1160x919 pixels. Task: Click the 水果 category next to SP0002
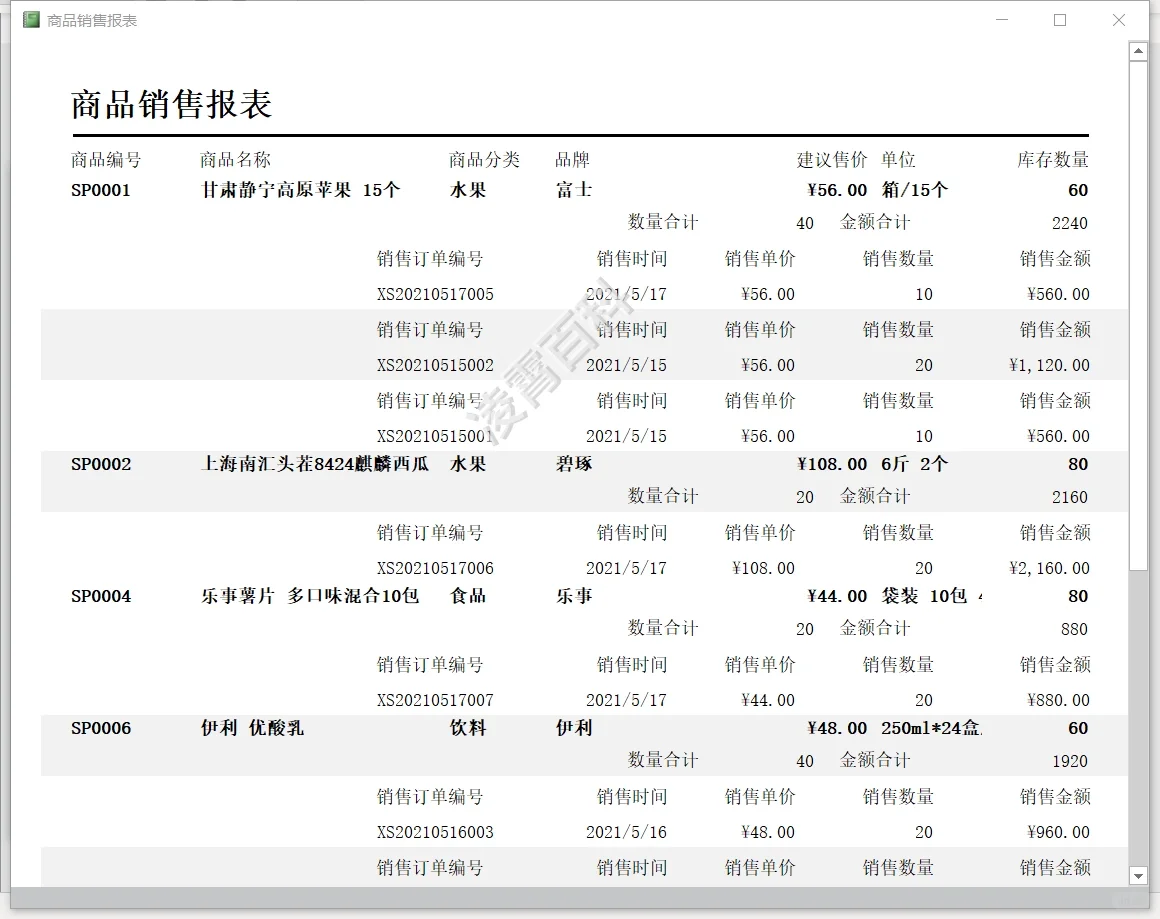point(470,464)
